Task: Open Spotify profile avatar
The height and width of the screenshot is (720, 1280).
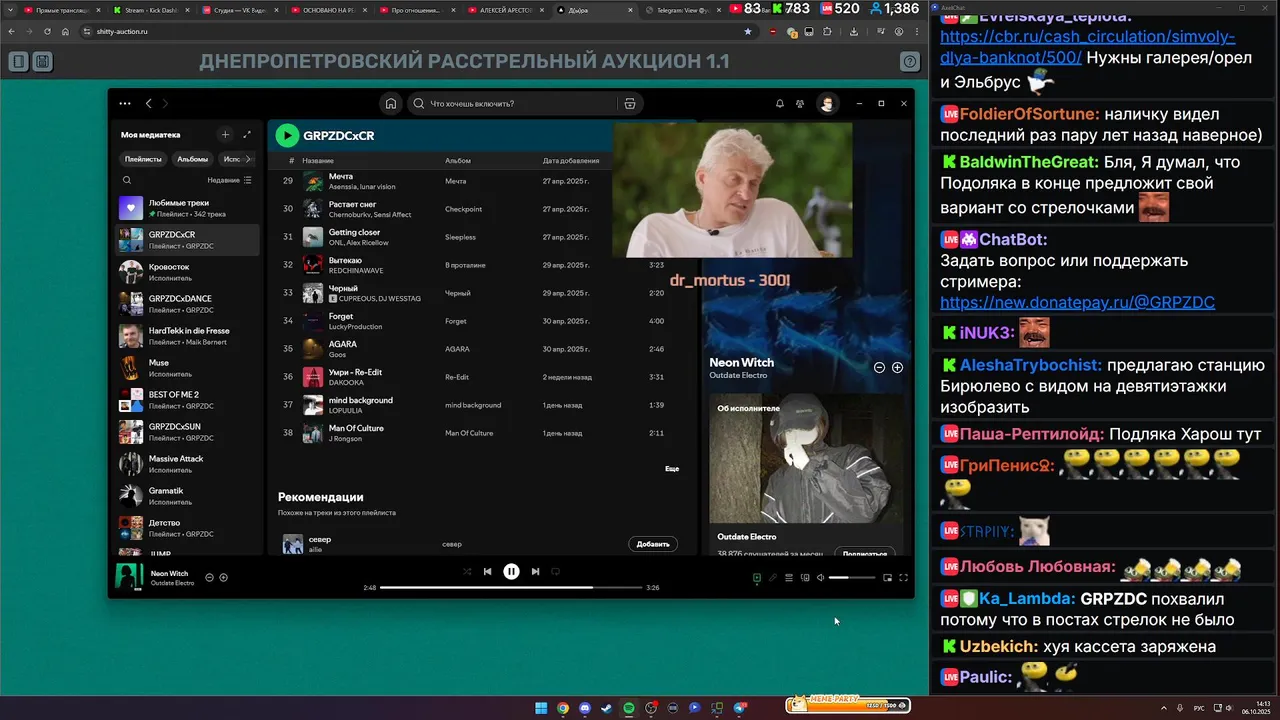Action: coord(827,103)
